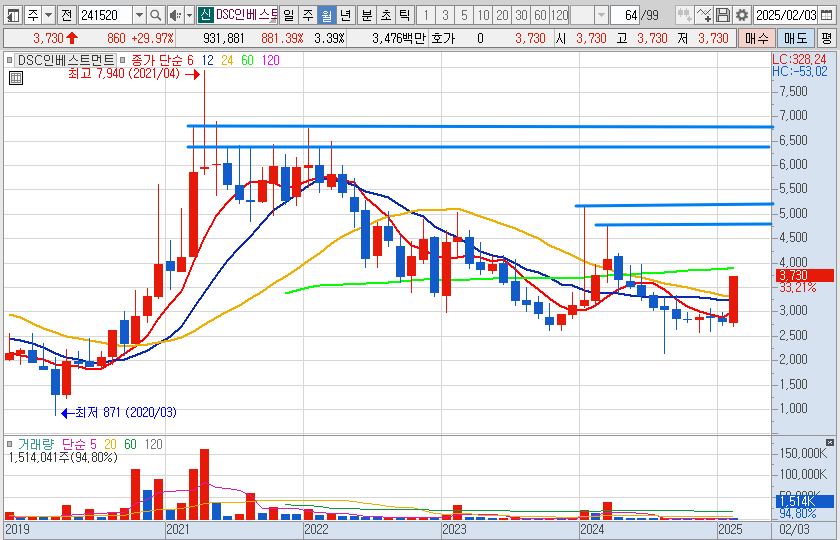Click the MA 24 period legend

pos(227,60)
